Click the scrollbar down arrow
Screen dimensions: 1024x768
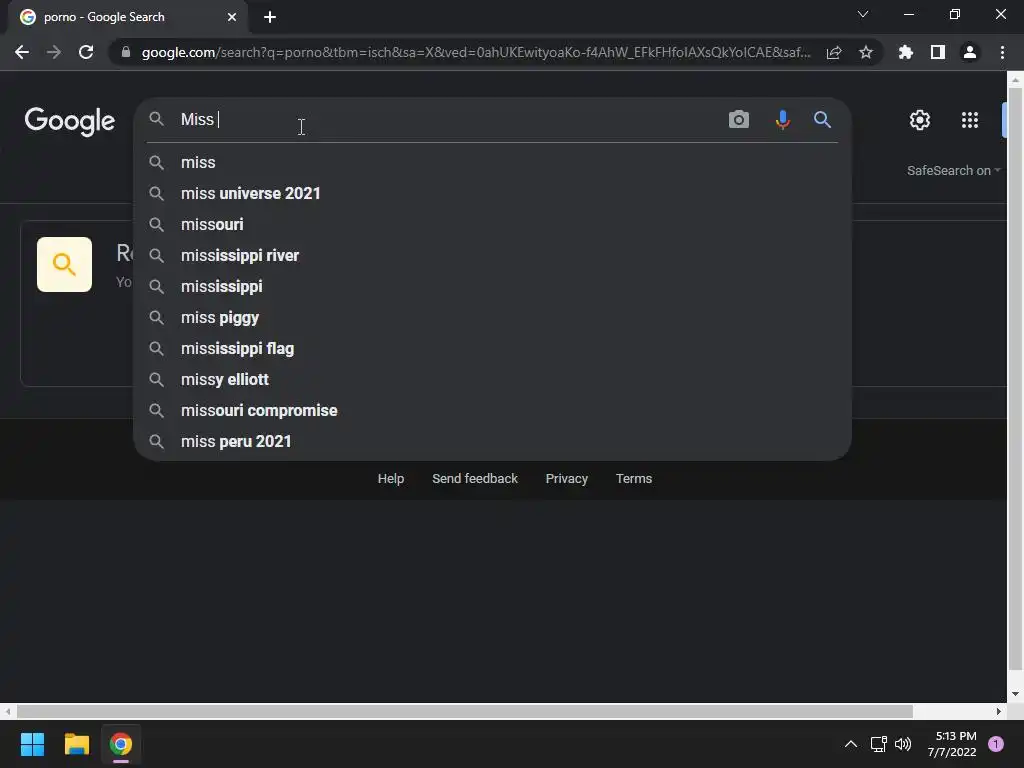[x=1015, y=694]
